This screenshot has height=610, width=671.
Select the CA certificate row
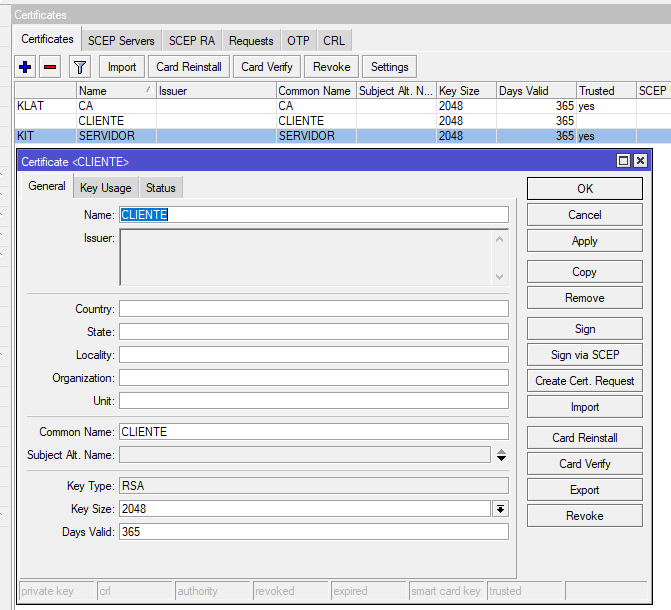click(x=342, y=106)
